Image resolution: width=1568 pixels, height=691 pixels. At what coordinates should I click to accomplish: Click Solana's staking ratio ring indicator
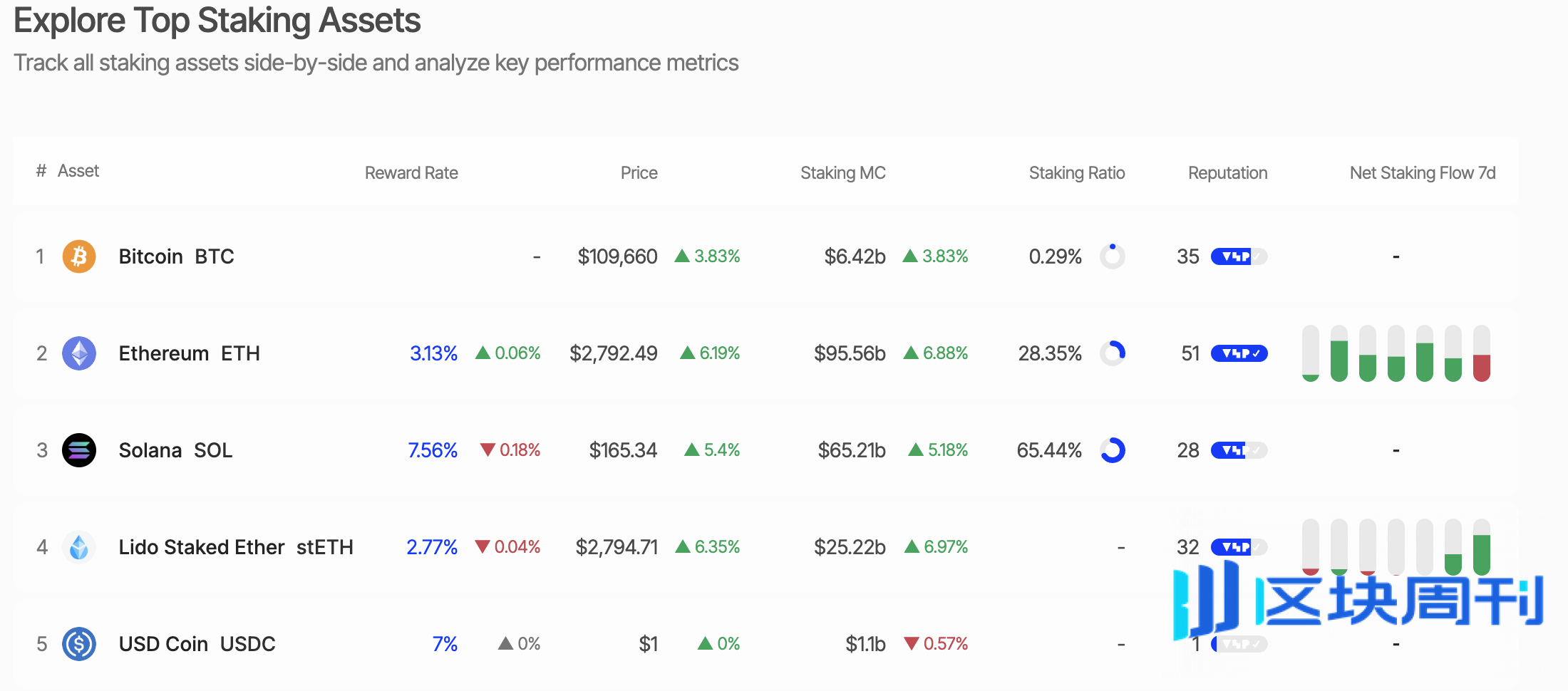(x=1113, y=450)
